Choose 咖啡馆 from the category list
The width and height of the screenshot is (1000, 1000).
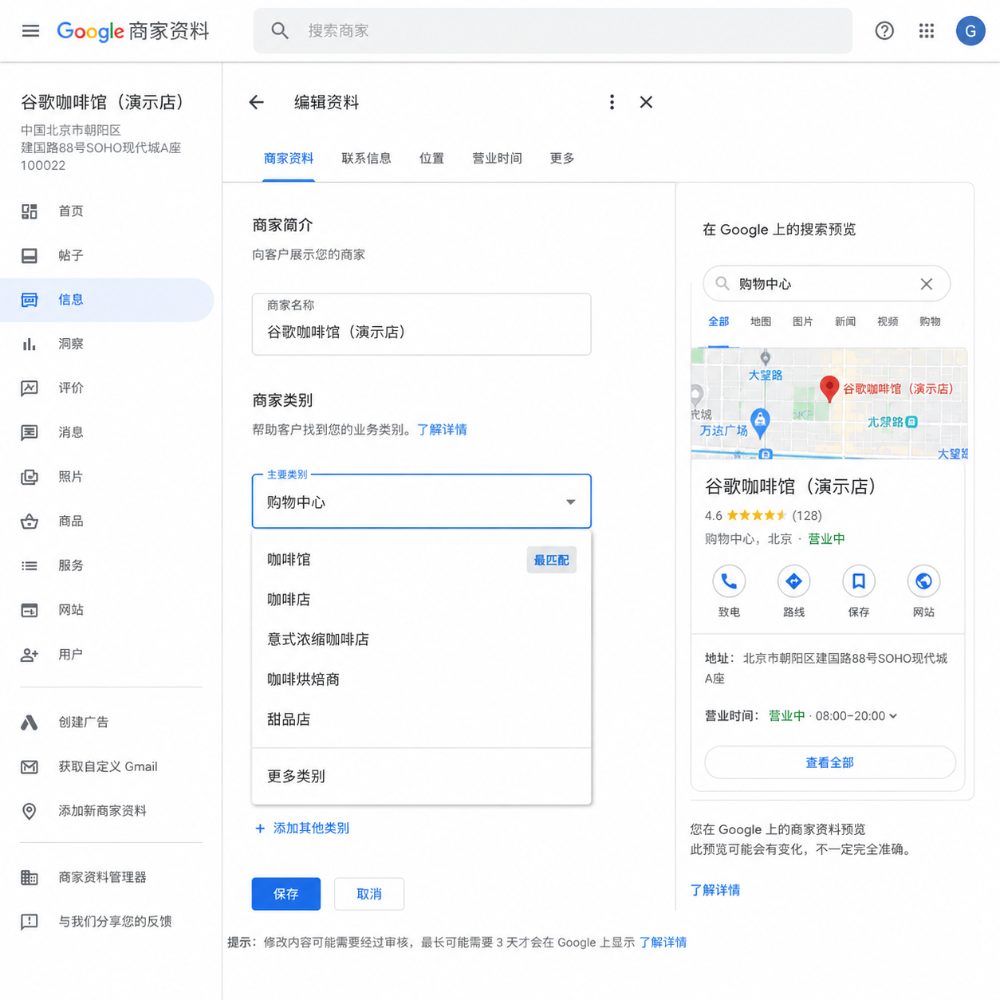[x=422, y=560]
